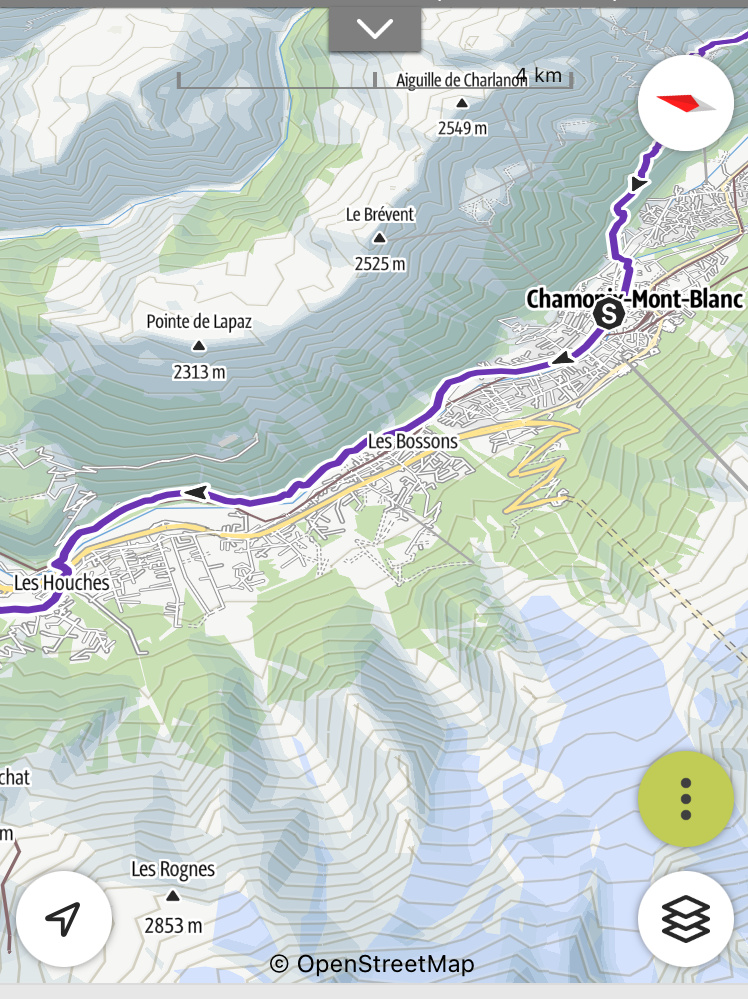Tap the Les Bossons village label
748x999 pixels.
click(413, 441)
